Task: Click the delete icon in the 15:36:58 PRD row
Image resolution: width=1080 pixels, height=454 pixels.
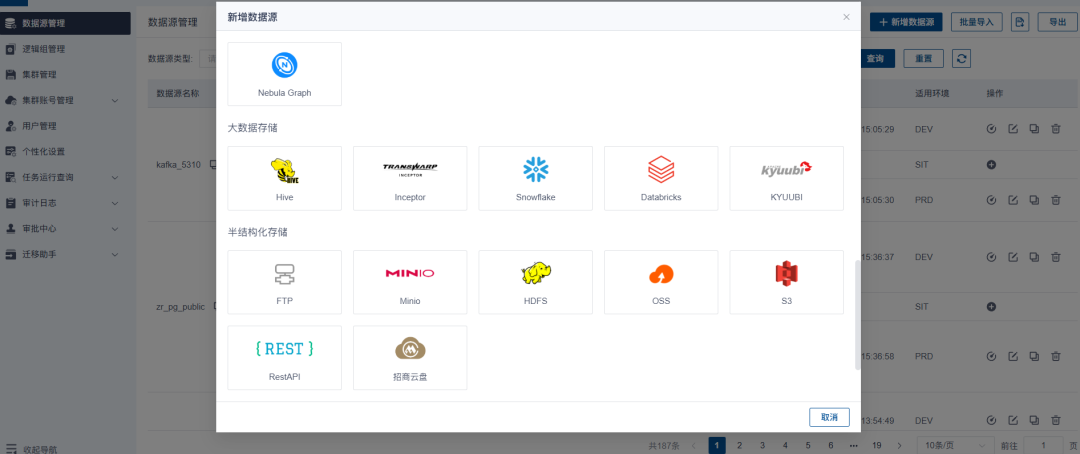Action: tap(1055, 356)
